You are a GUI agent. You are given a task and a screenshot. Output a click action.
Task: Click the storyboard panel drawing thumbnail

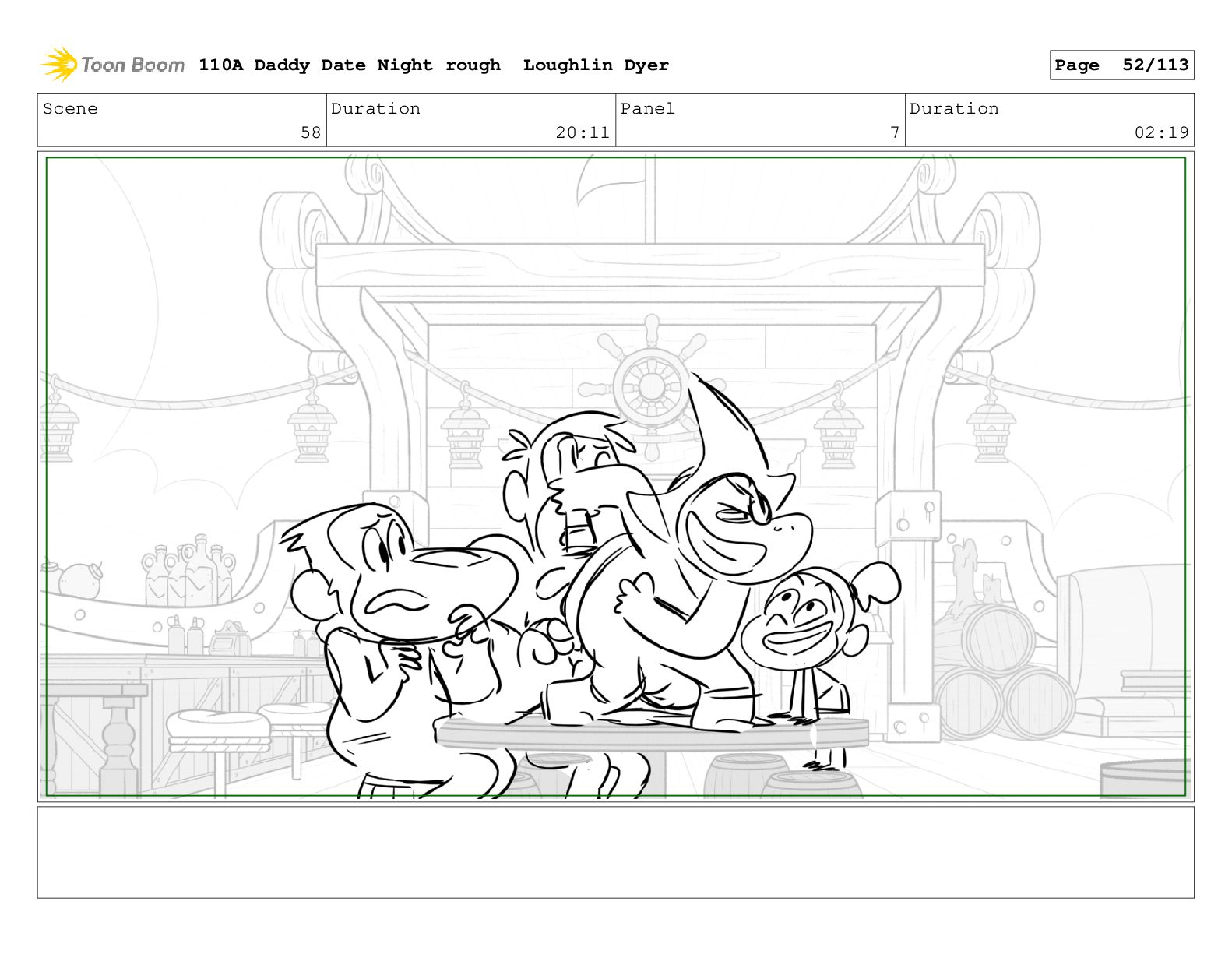click(x=615, y=477)
